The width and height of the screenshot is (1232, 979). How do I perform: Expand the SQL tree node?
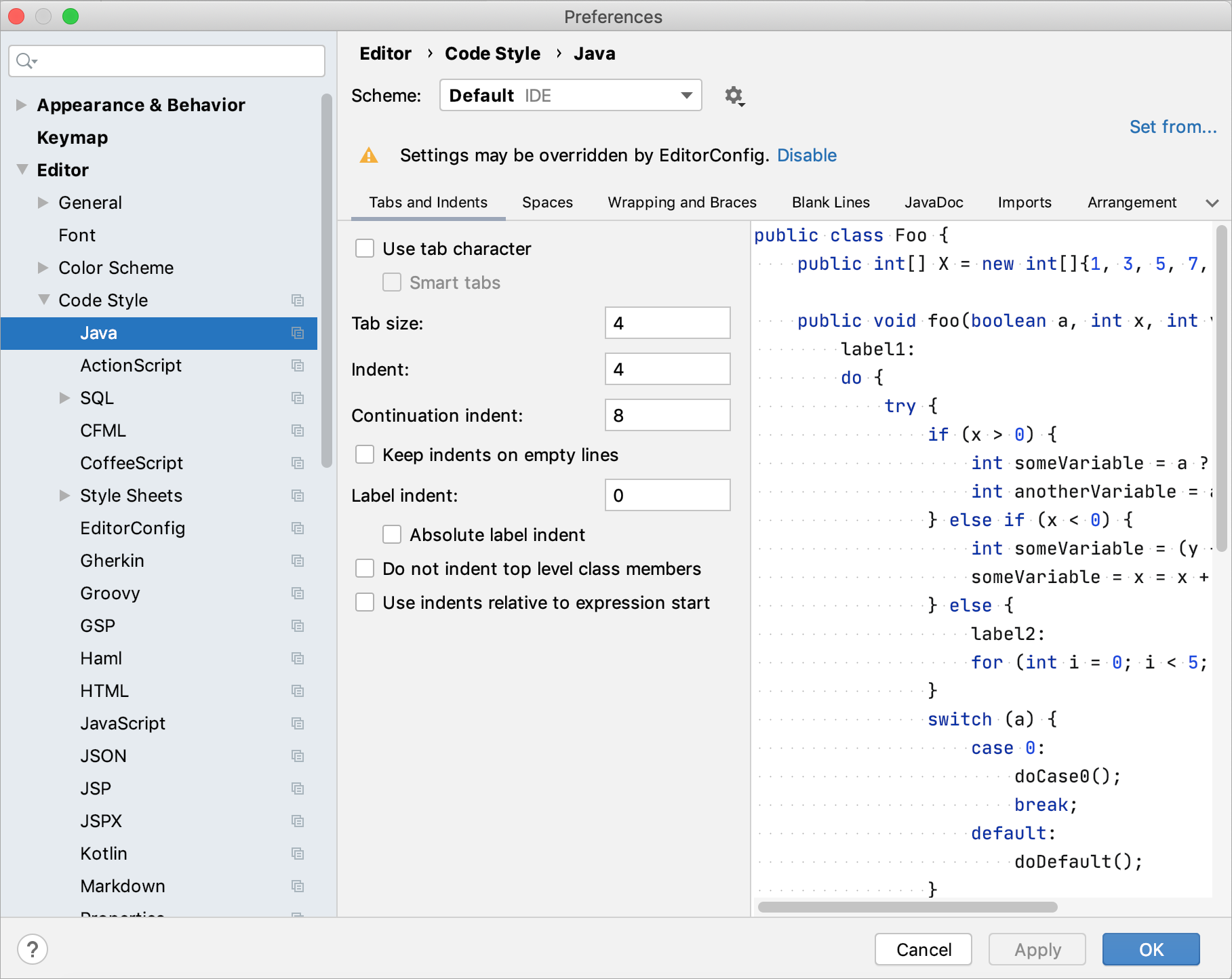(64, 398)
